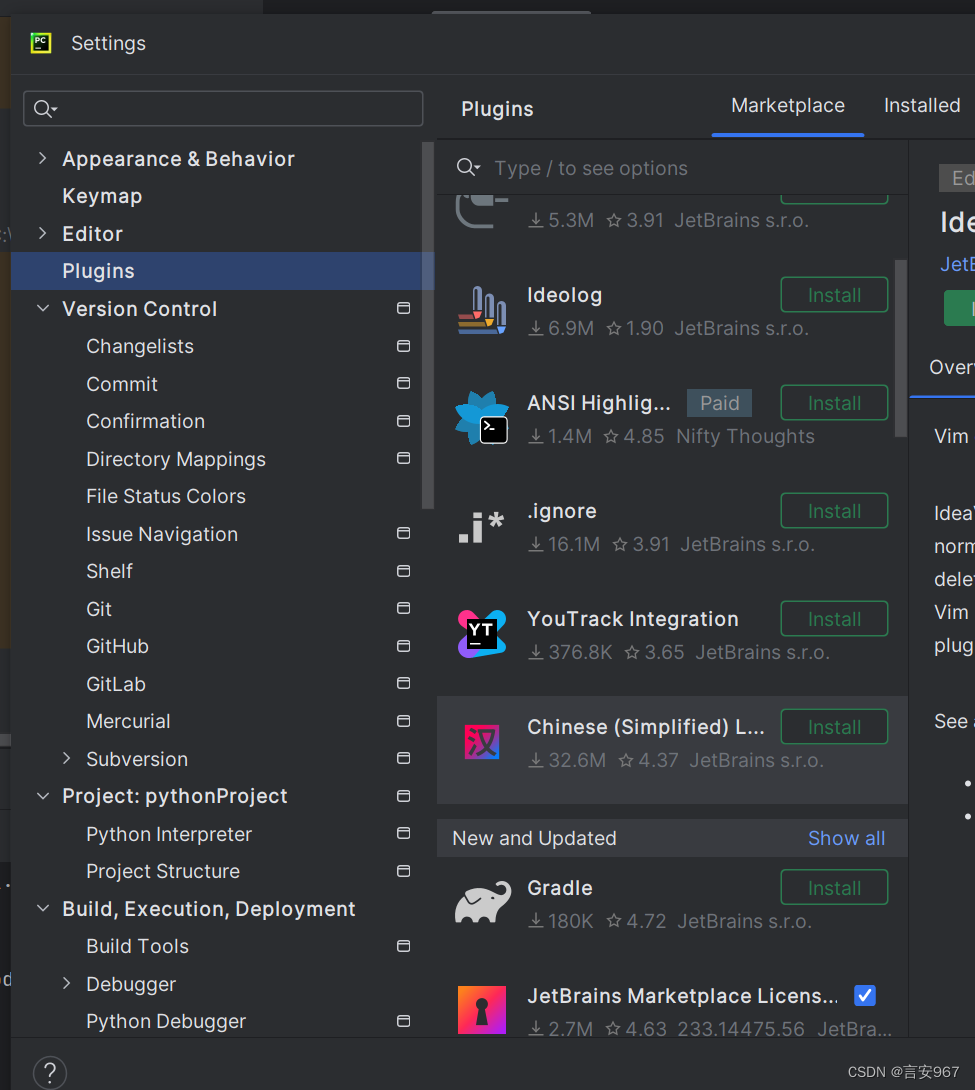Screen dimensions: 975x1090
Task: Install the ANSI Highlighter plugin
Action: click(x=834, y=402)
